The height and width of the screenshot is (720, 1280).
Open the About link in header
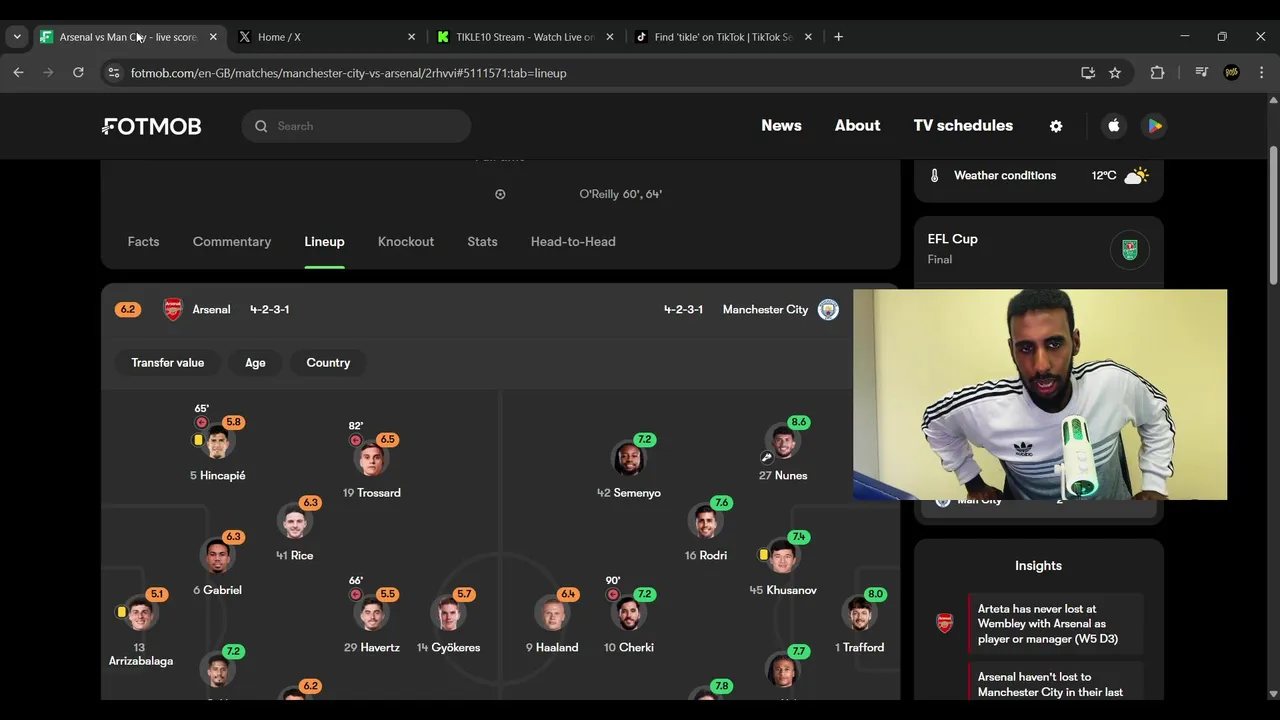pos(858,126)
